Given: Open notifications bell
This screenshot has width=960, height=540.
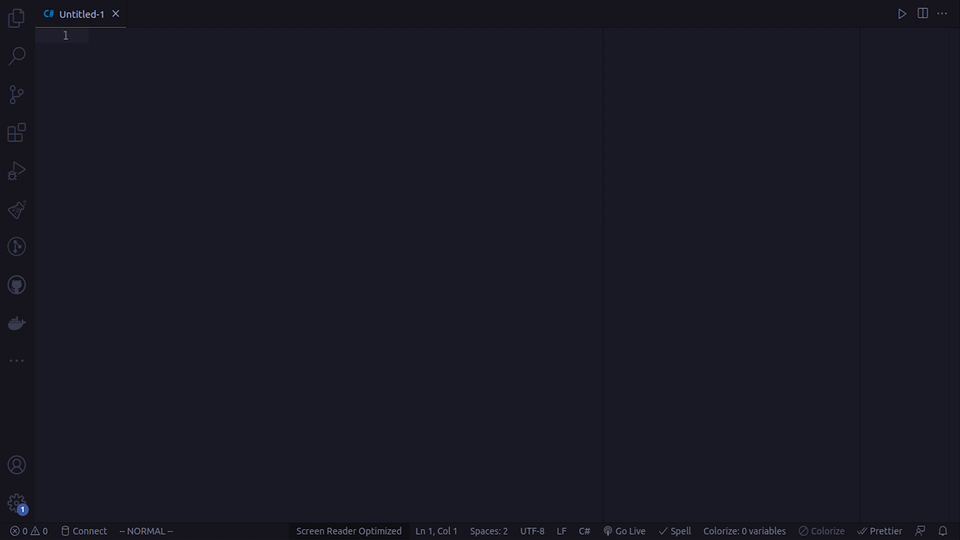Looking at the screenshot, I should coord(943,531).
